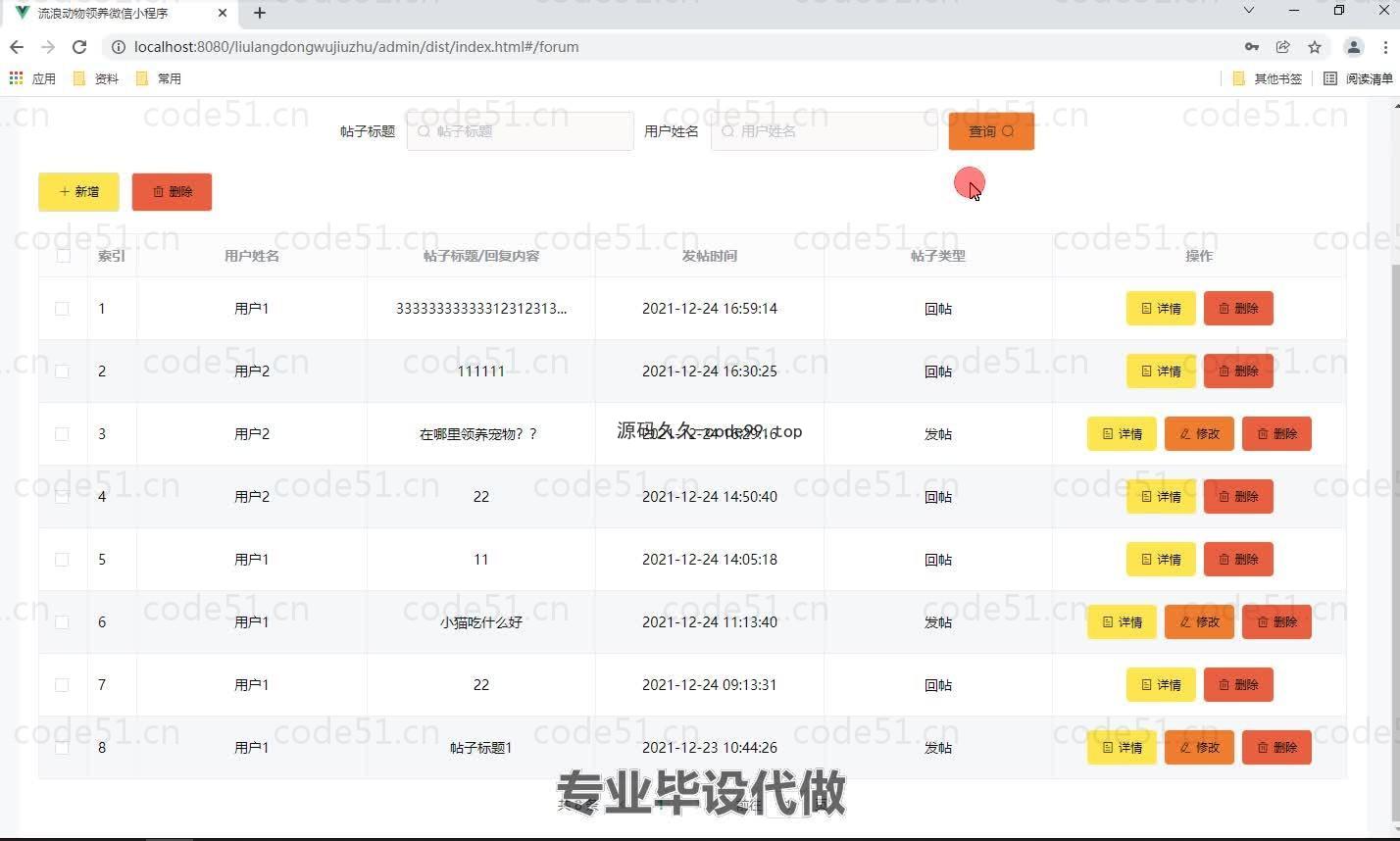Go forward to the next browser page
Image resolution: width=1400 pixels, height=841 pixels.
(48, 47)
